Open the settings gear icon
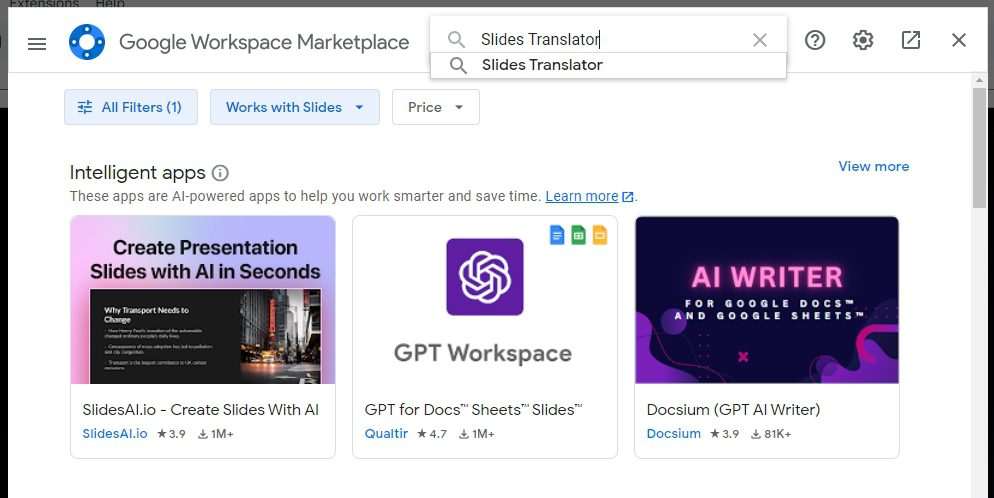Image resolution: width=994 pixels, height=498 pixels. point(863,40)
